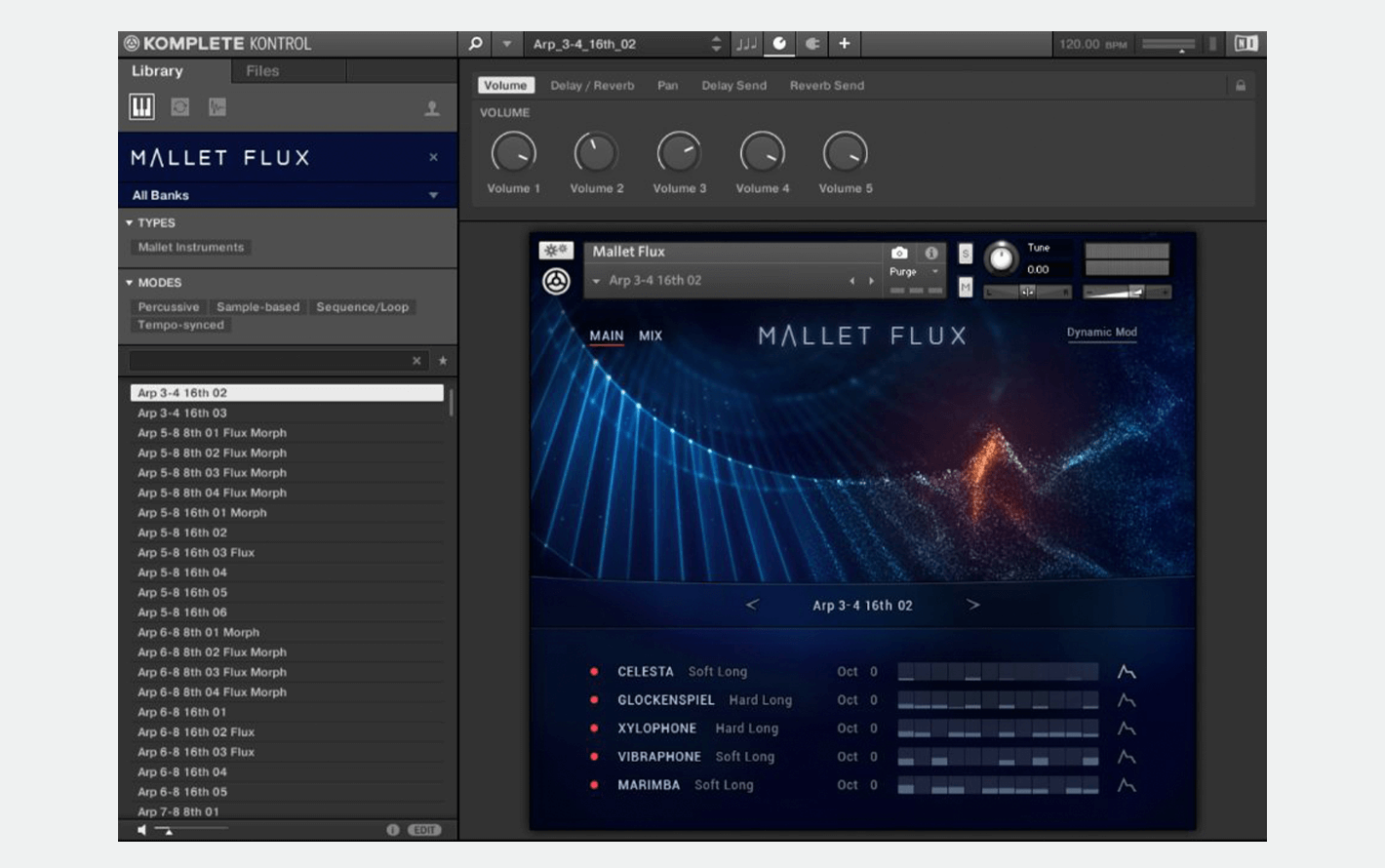Open the search magnifier in the header

pos(475,44)
